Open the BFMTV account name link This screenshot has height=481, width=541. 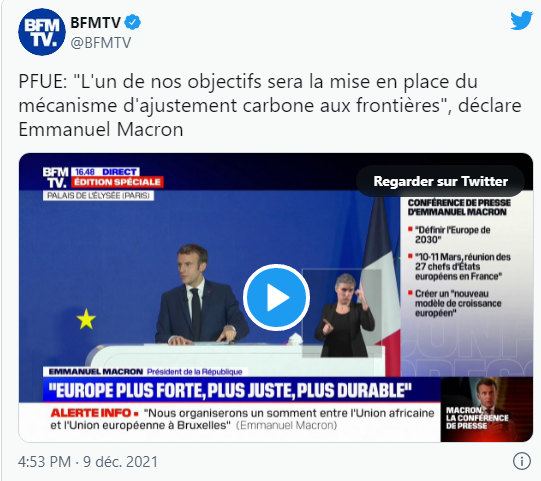(x=96, y=23)
